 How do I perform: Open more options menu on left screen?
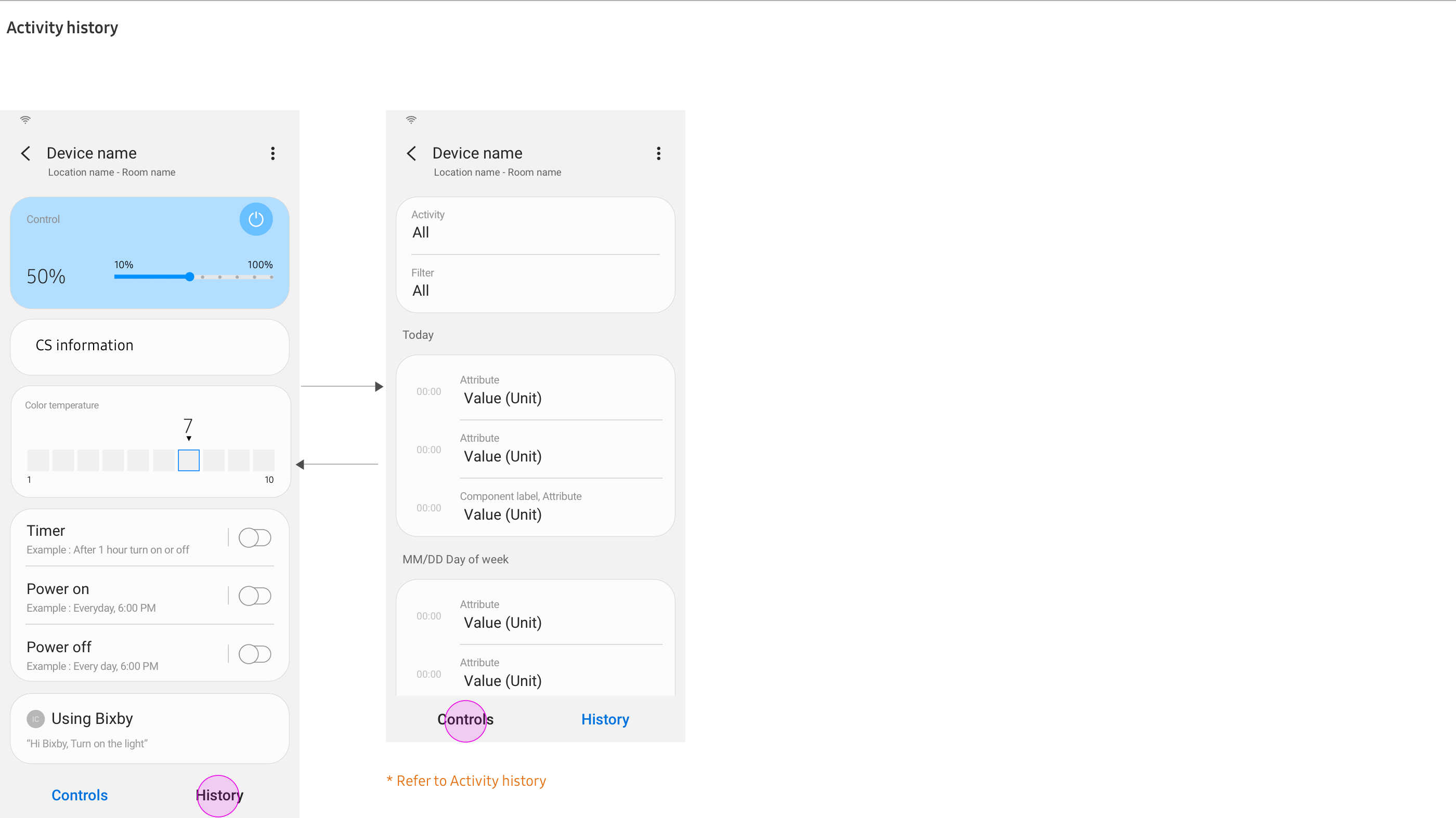point(273,154)
